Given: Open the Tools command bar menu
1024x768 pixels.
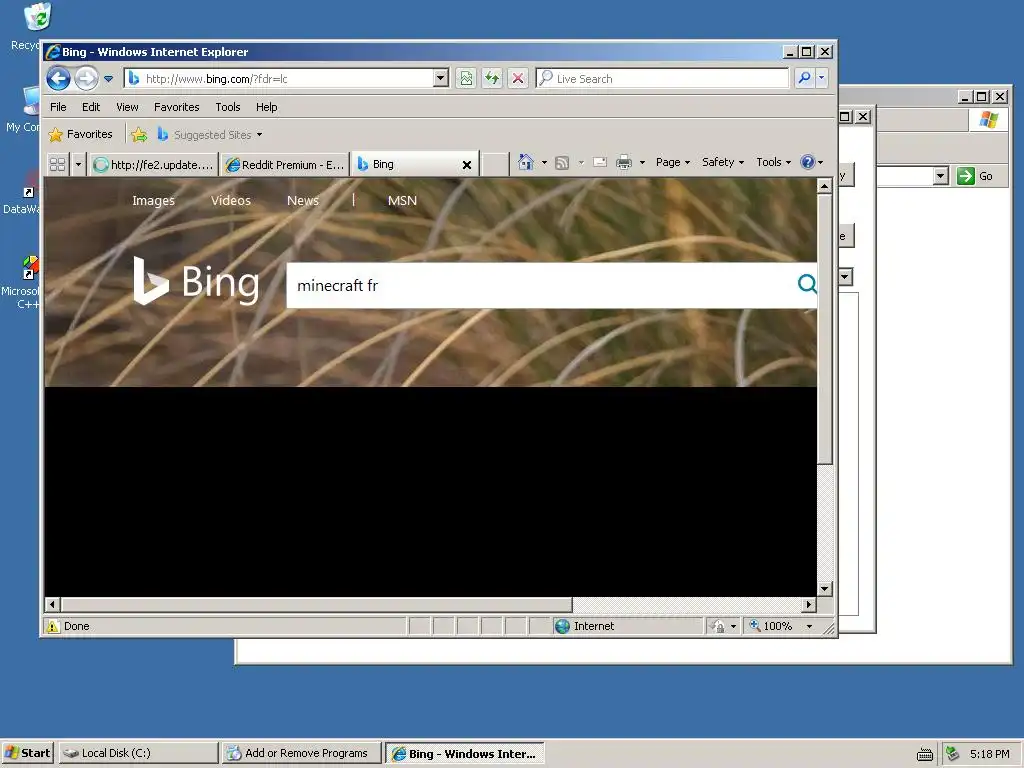Looking at the screenshot, I should [773, 162].
